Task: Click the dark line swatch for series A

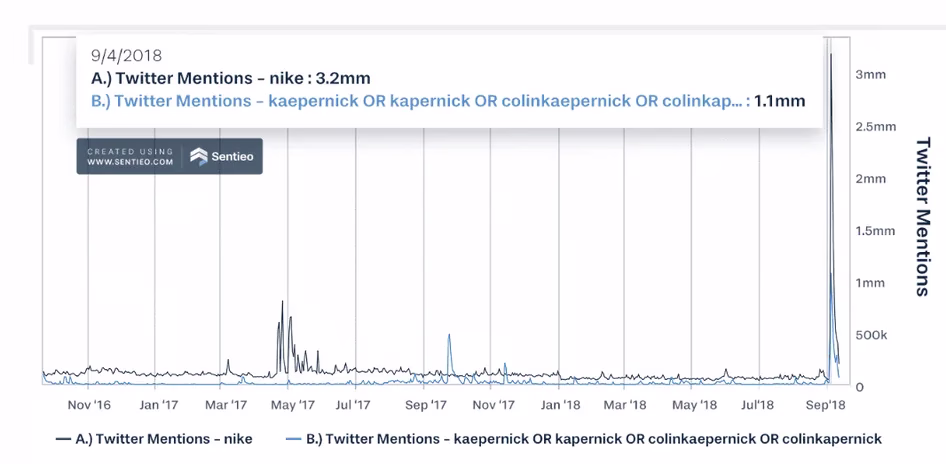Action: 63,439
